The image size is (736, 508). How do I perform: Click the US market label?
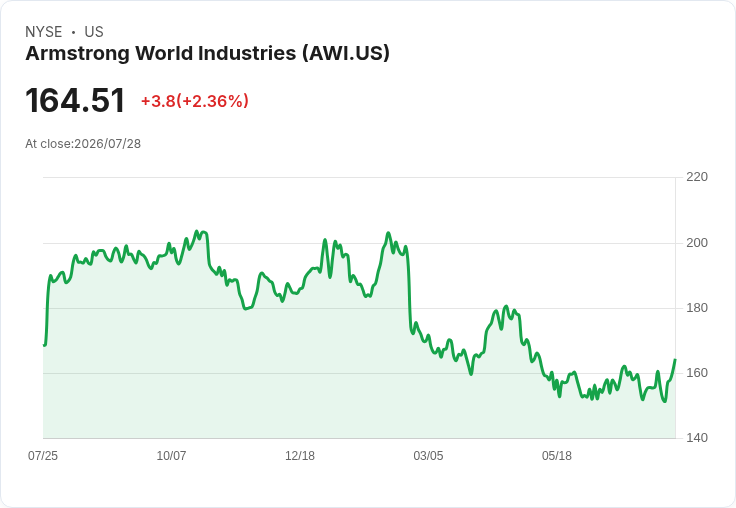(94, 32)
